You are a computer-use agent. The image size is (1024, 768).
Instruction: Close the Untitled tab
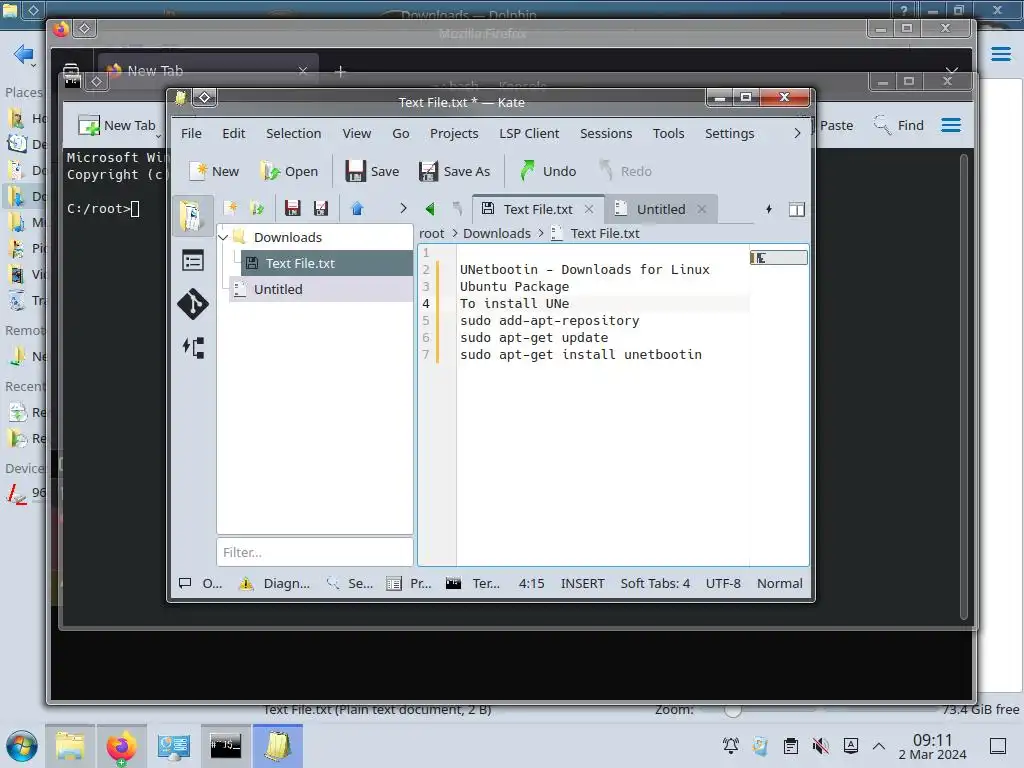point(701,209)
